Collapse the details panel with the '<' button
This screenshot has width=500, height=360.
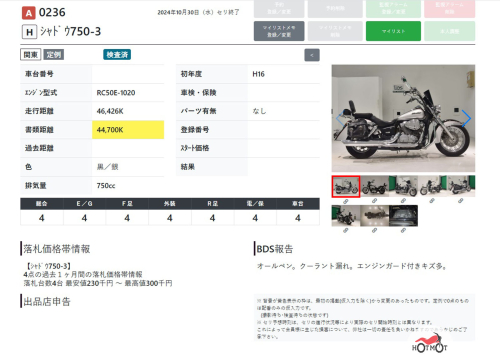312,55
